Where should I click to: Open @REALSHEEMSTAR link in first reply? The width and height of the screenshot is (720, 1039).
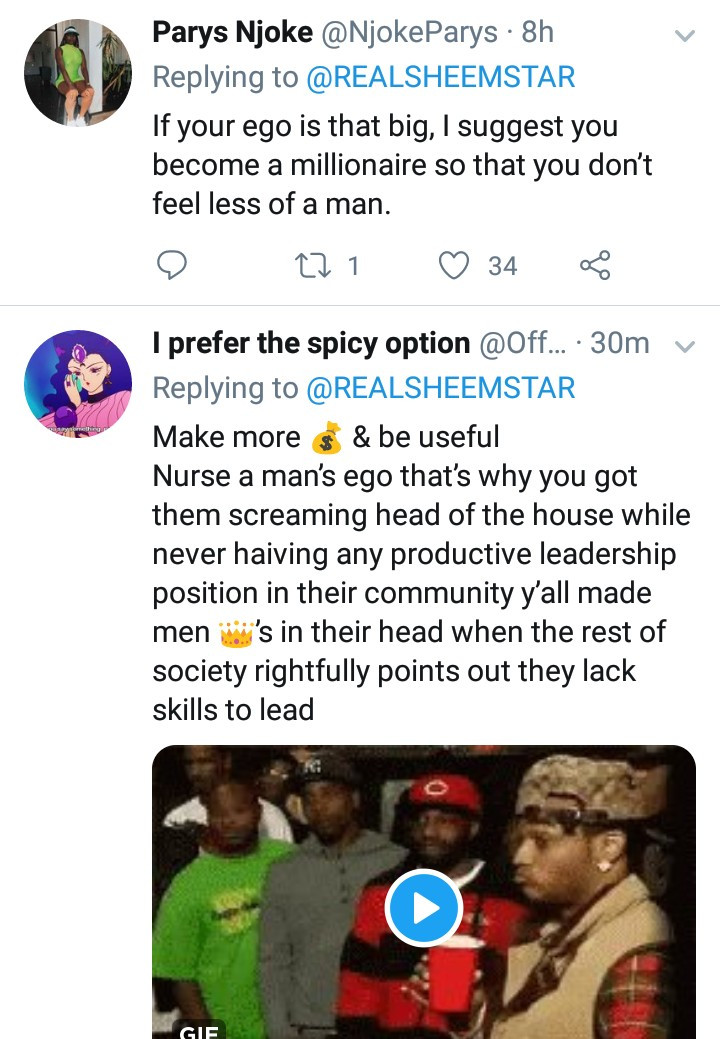[x=440, y=77]
